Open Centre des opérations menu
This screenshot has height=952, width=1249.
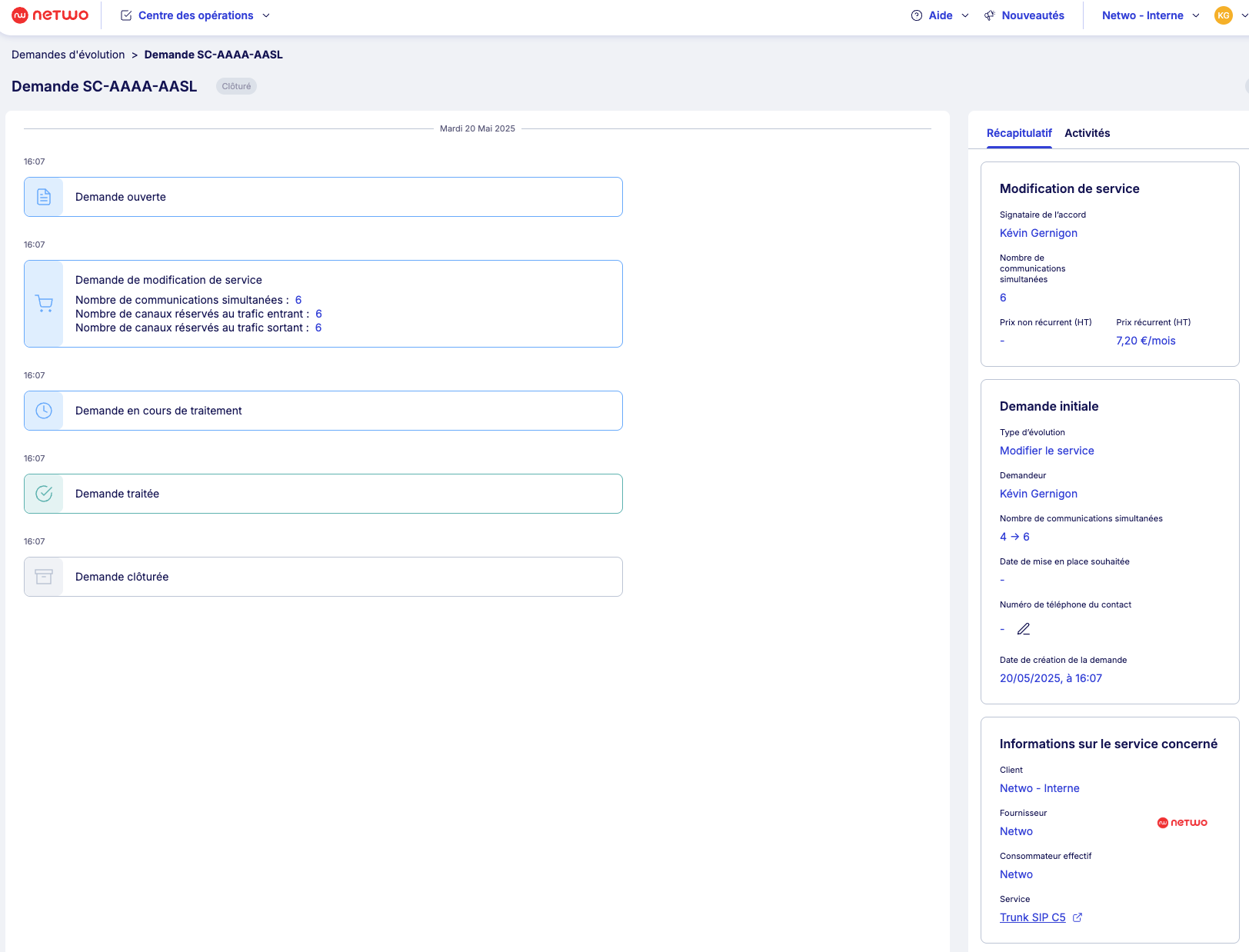pyautogui.click(x=195, y=15)
